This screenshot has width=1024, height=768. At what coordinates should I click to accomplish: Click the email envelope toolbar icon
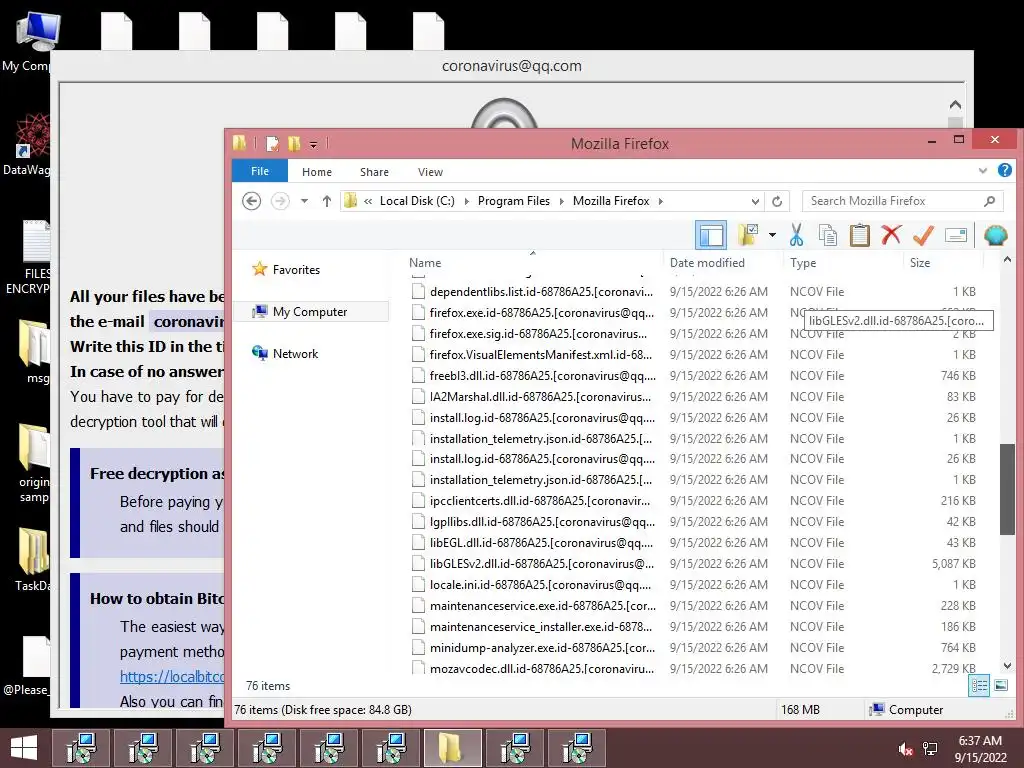(x=955, y=235)
